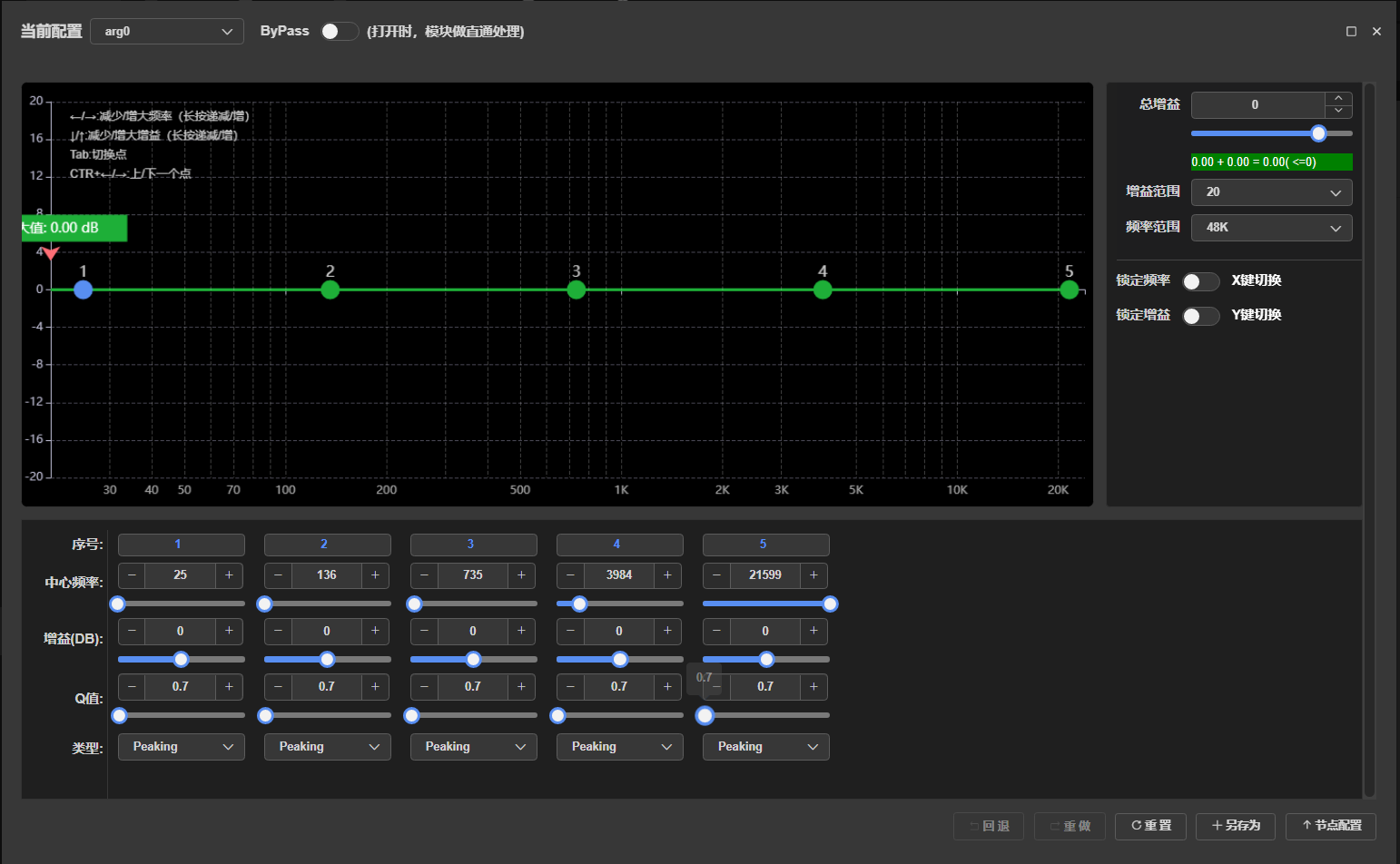
Task: Click band 2 center frequency input 136
Action: [327, 575]
